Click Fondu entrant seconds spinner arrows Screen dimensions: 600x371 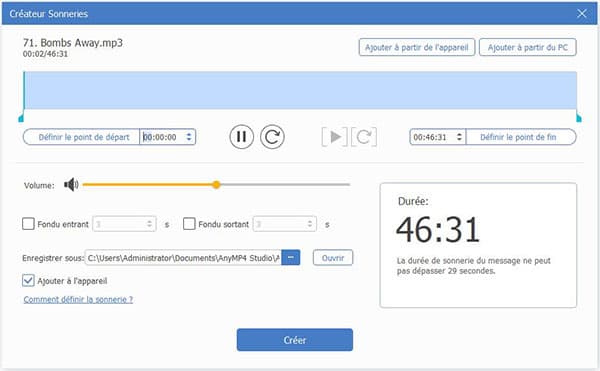150,224
